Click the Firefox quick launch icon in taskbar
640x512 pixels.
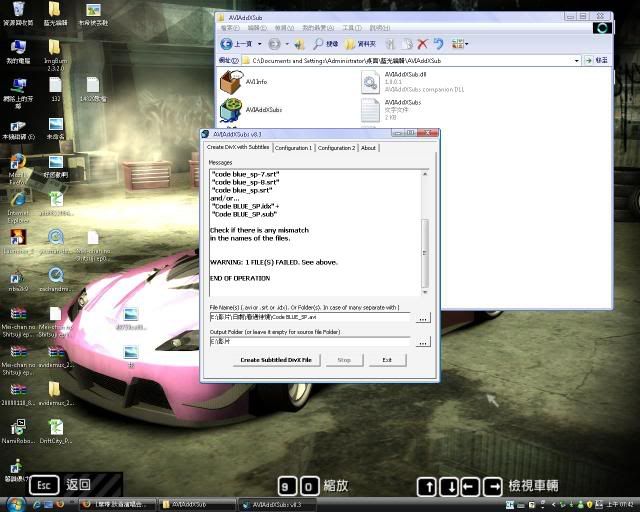(60, 505)
